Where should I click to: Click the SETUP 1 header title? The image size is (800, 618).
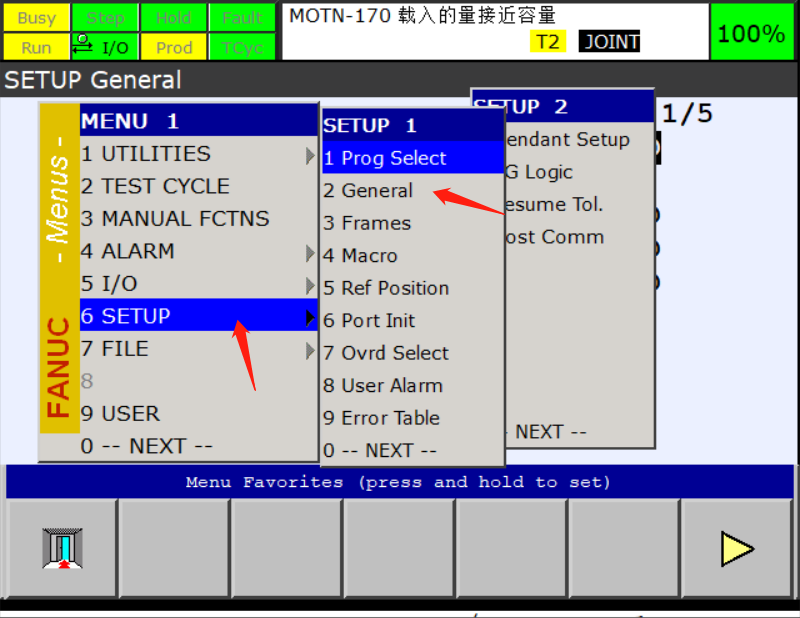coord(413,125)
